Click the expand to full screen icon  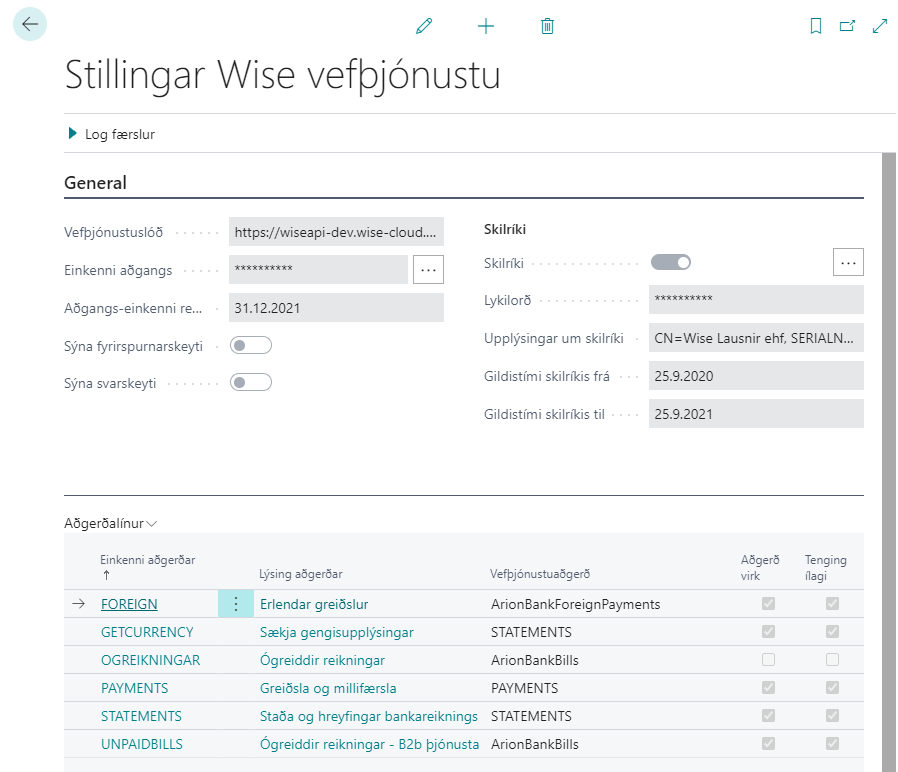pos(880,26)
